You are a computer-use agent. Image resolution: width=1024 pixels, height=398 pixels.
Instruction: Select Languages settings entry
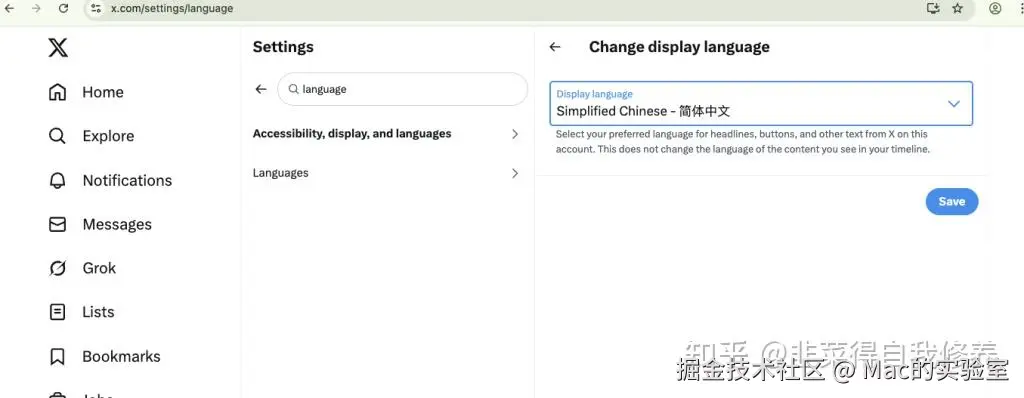coord(387,173)
